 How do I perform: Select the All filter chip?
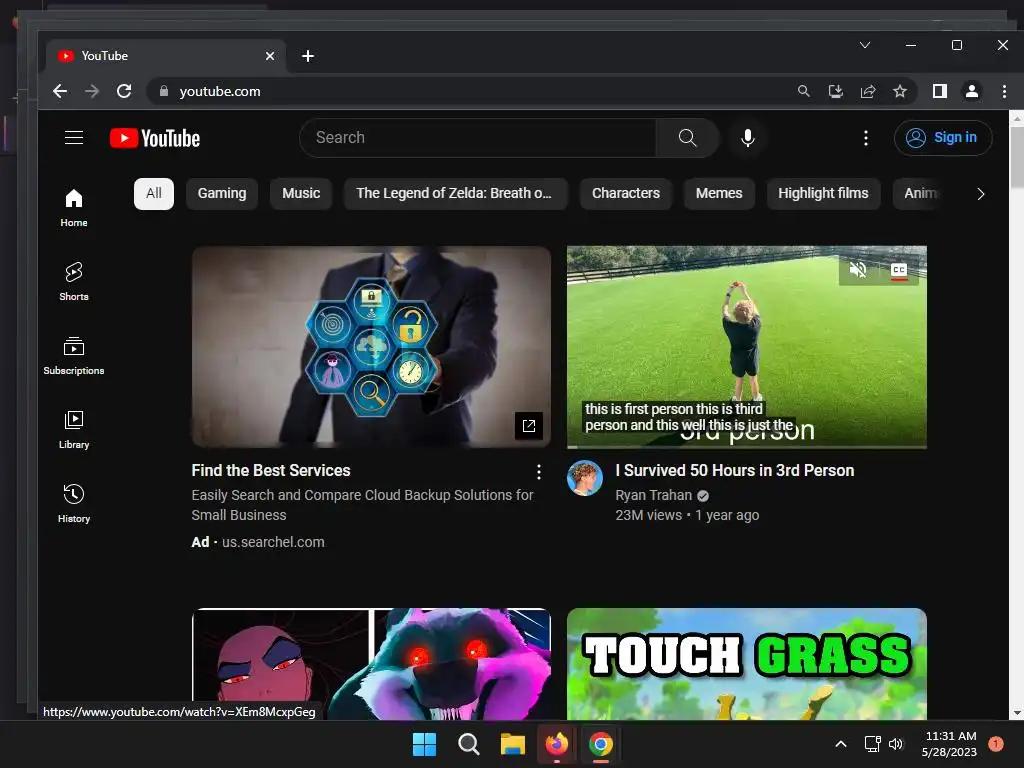[154, 194]
